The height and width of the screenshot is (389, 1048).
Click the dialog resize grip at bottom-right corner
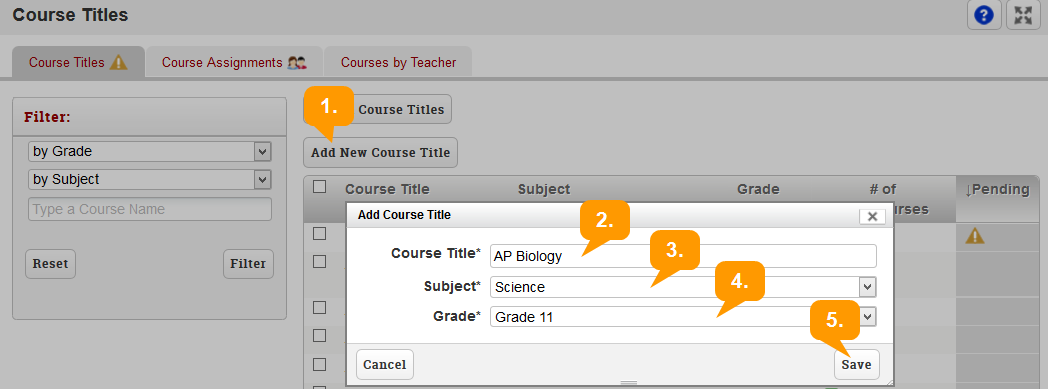click(888, 381)
